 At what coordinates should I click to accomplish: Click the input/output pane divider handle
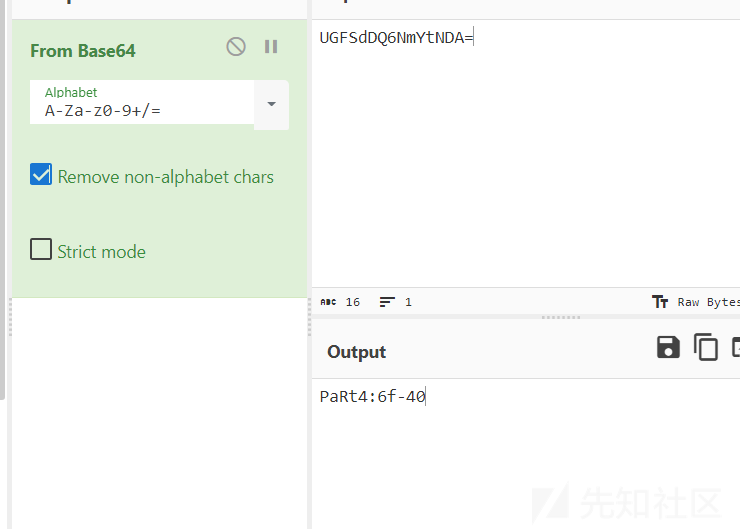pos(561,318)
